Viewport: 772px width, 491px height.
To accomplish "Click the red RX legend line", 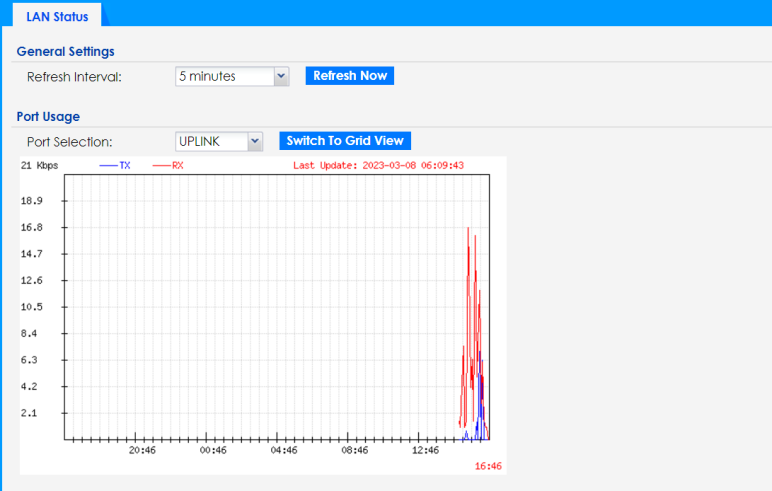I will pyautogui.click(x=161, y=166).
